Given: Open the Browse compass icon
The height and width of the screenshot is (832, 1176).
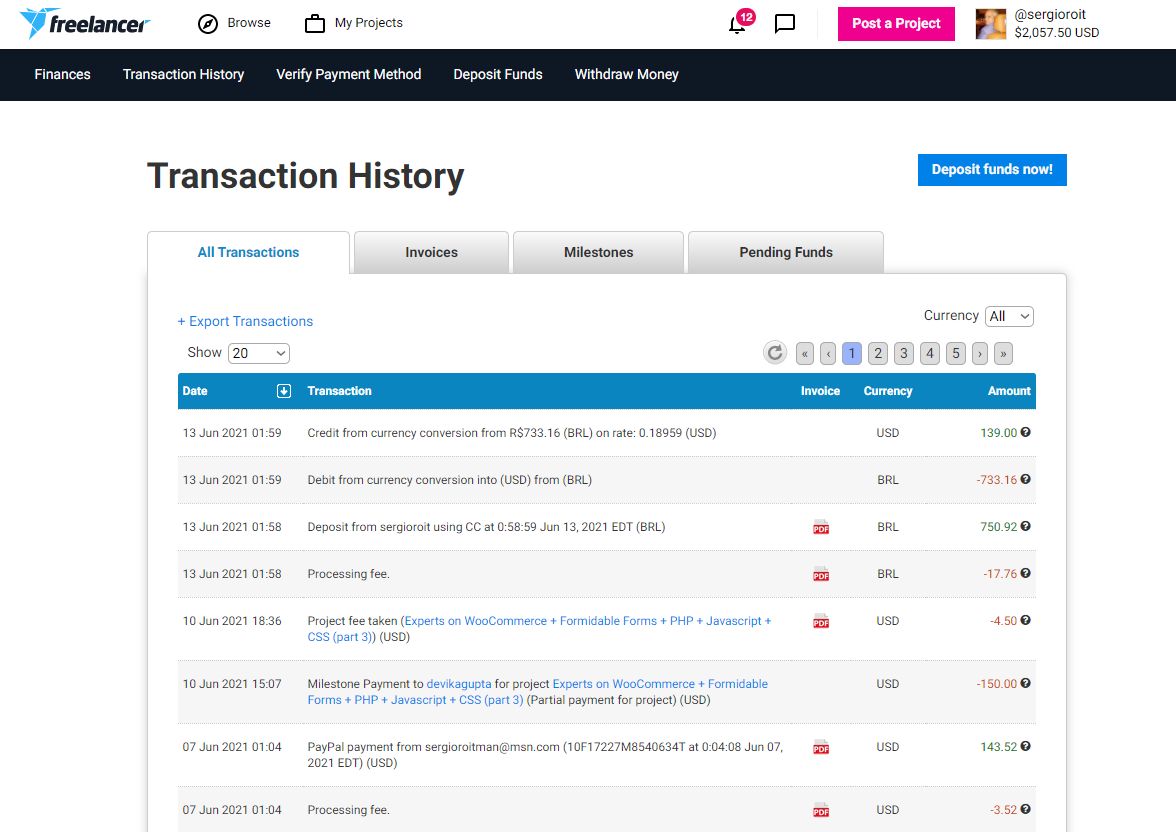Looking at the screenshot, I should [208, 24].
